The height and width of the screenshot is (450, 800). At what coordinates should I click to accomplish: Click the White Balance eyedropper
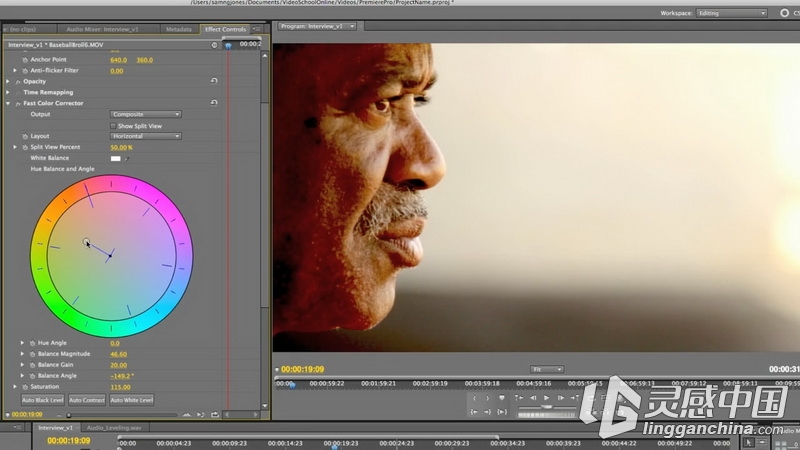(127, 159)
